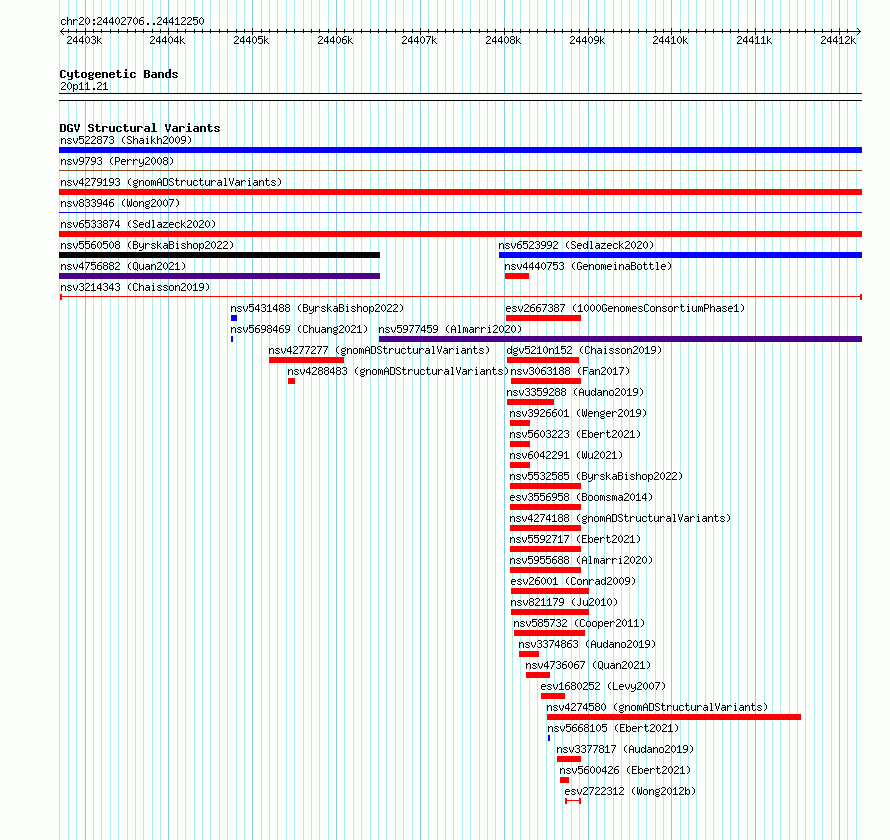Image resolution: width=890 pixels, height=840 pixels.
Task: Open nsv6042291 (Wu2021) label
Action: click(566, 455)
